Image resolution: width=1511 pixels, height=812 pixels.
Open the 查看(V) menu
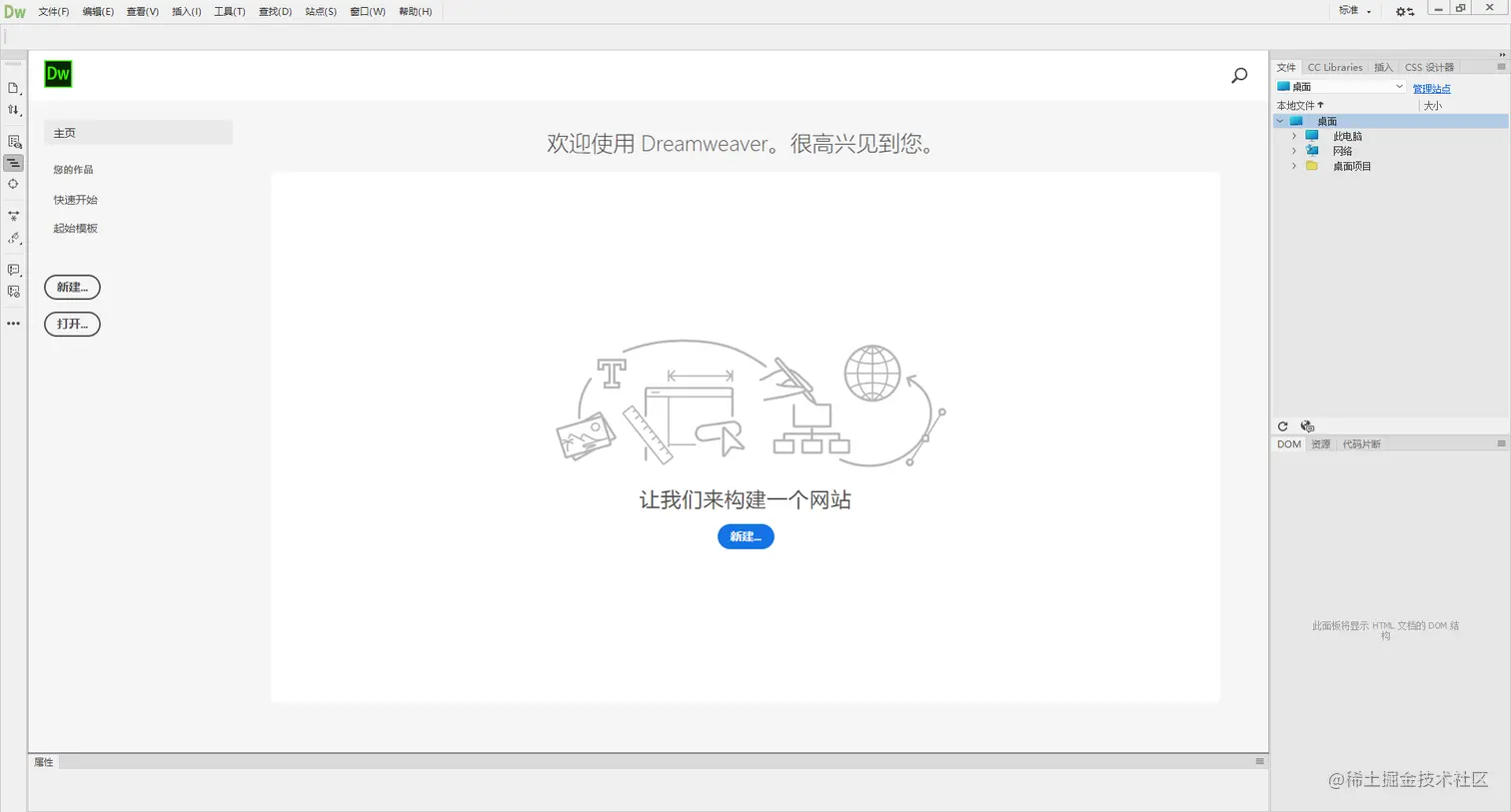(x=143, y=12)
